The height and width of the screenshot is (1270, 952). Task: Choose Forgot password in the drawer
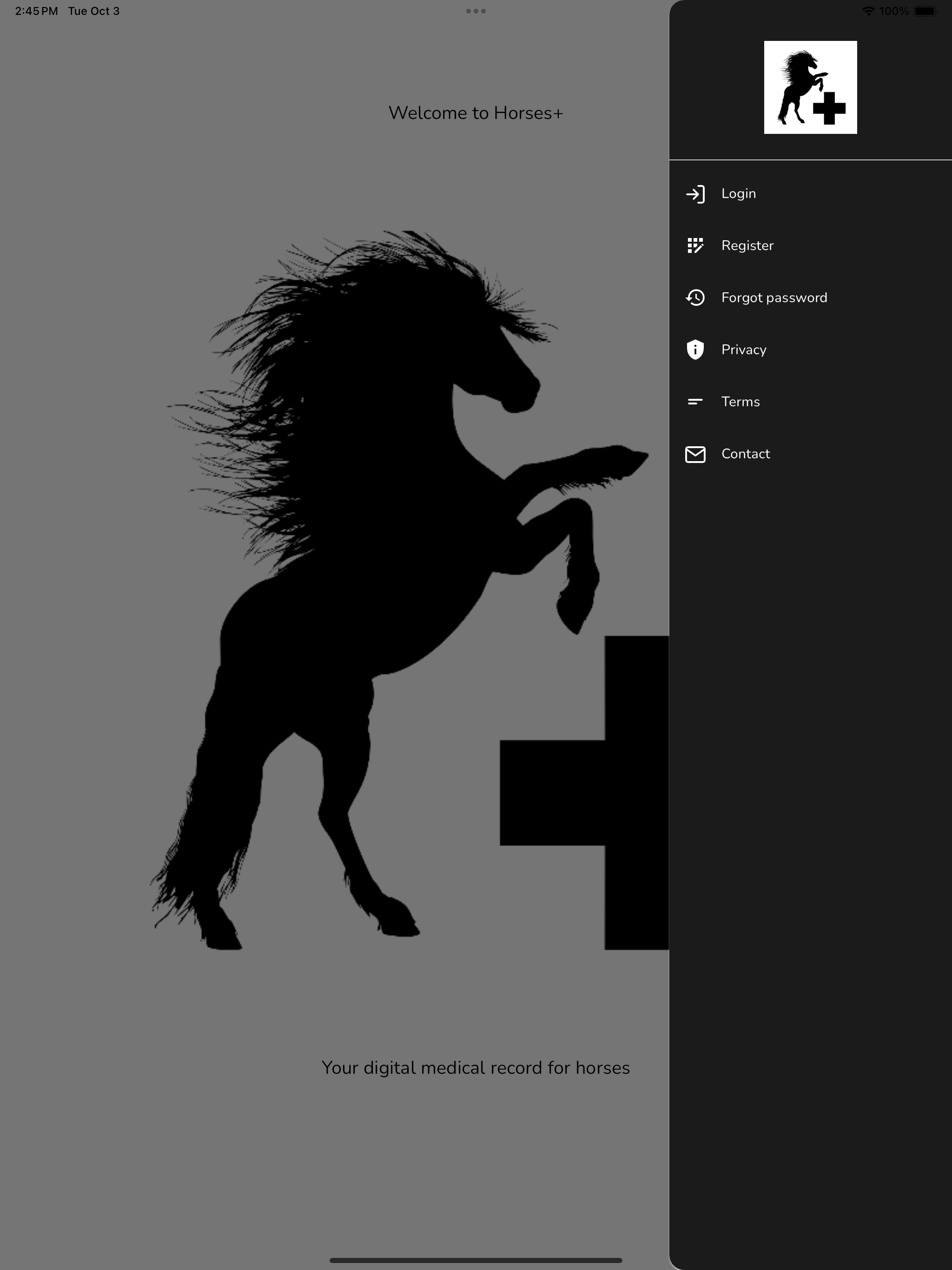pyautogui.click(x=810, y=298)
